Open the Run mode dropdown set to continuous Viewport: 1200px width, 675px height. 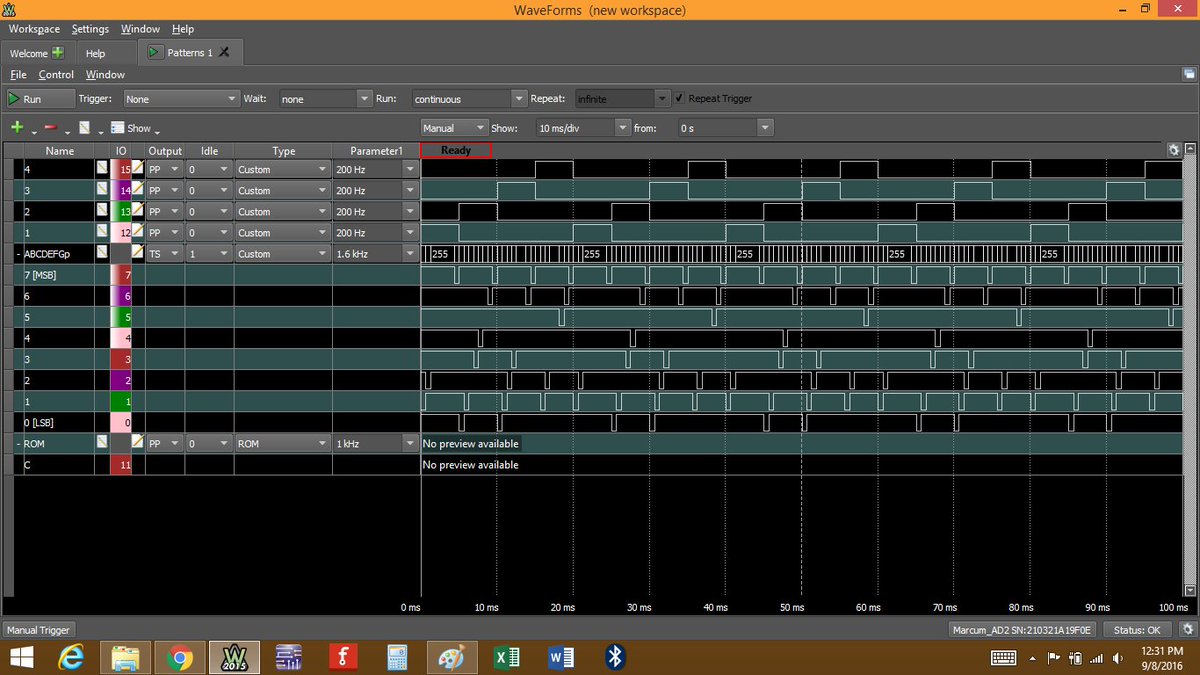click(x=469, y=99)
